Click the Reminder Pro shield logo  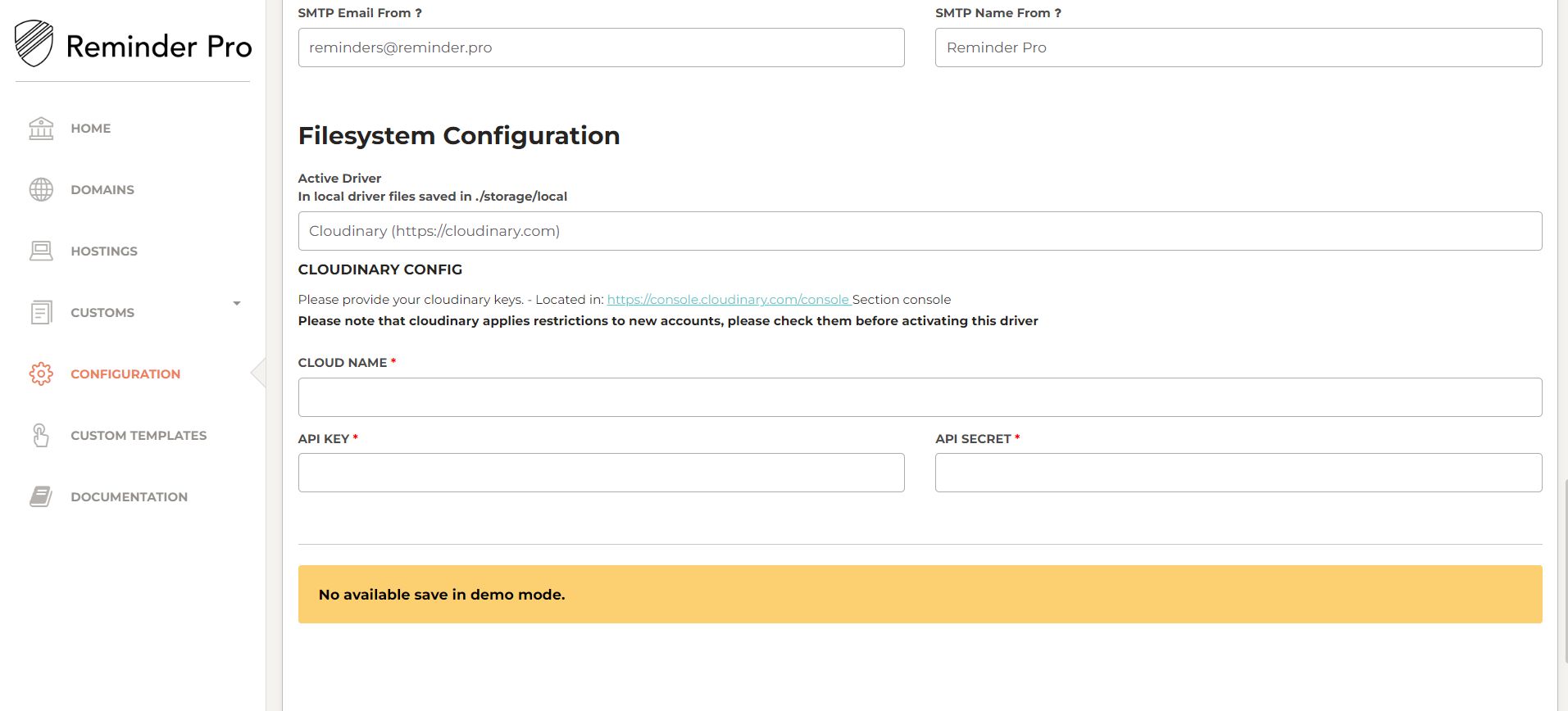click(x=34, y=44)
